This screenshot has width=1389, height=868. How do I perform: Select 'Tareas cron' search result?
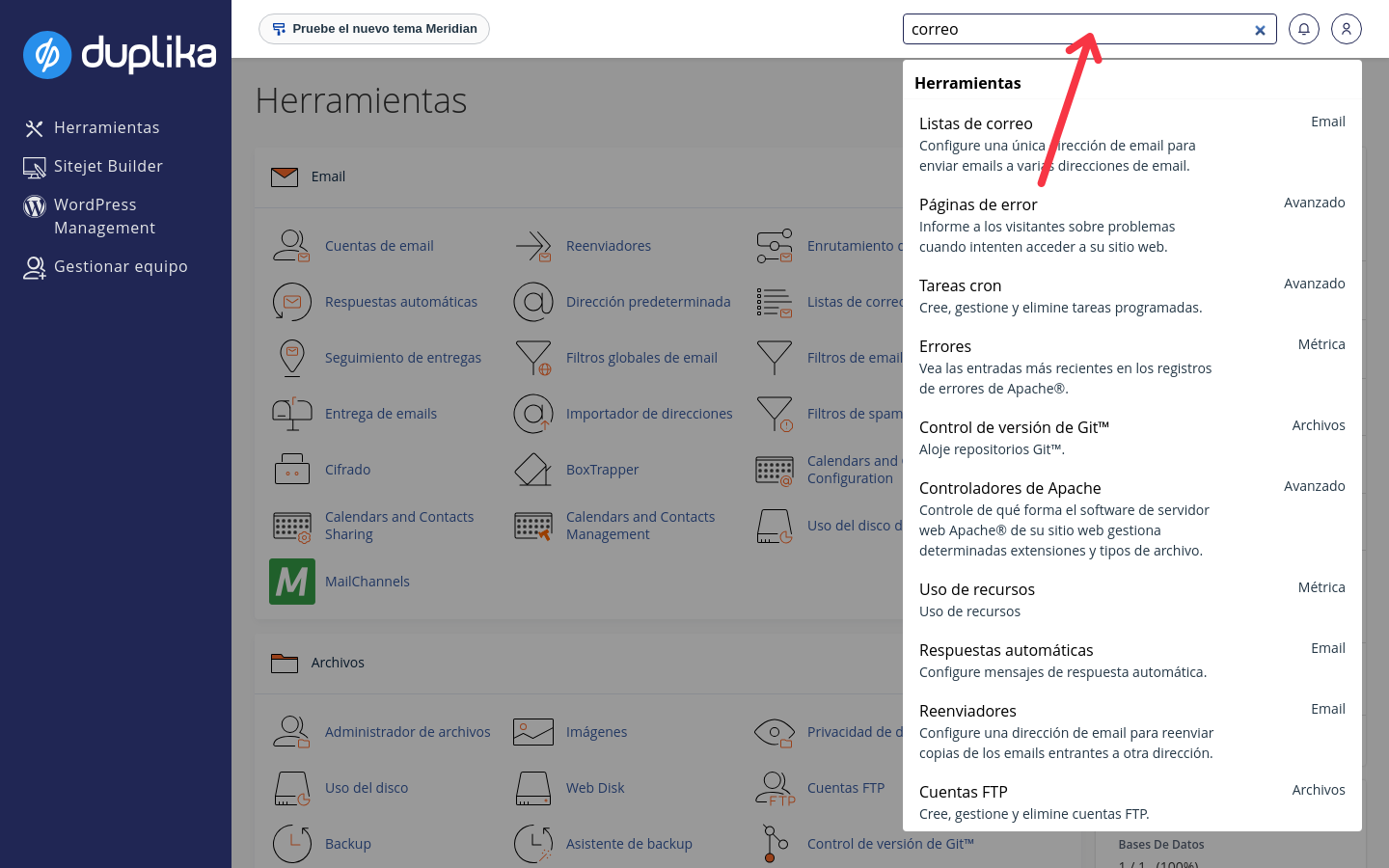coord(1132,296)
